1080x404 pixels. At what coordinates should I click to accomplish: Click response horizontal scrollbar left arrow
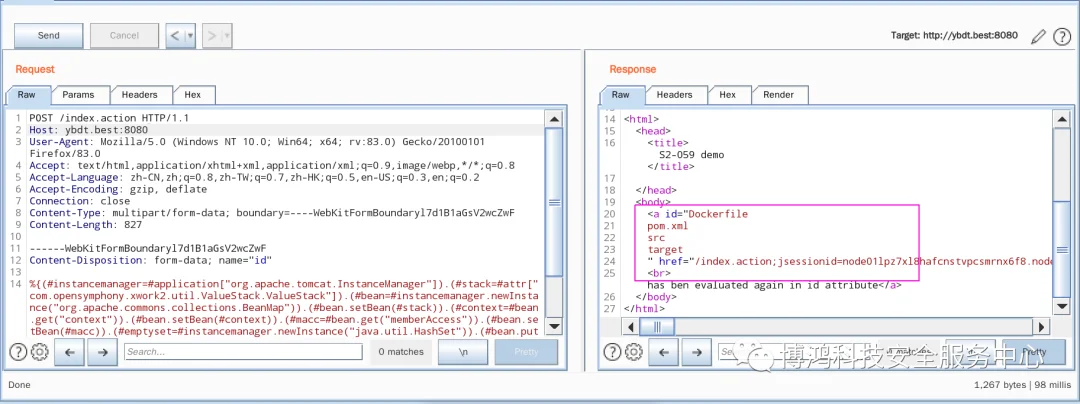point(632,326)
